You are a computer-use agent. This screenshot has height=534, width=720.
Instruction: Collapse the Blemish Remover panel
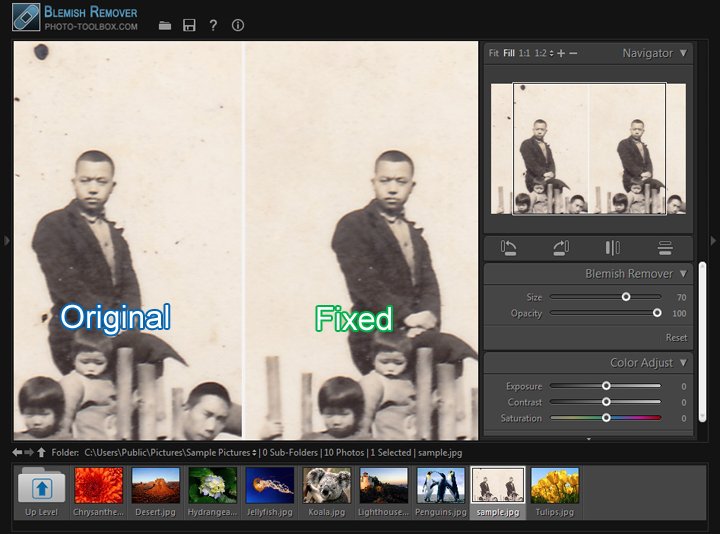[x=683, y=273]
